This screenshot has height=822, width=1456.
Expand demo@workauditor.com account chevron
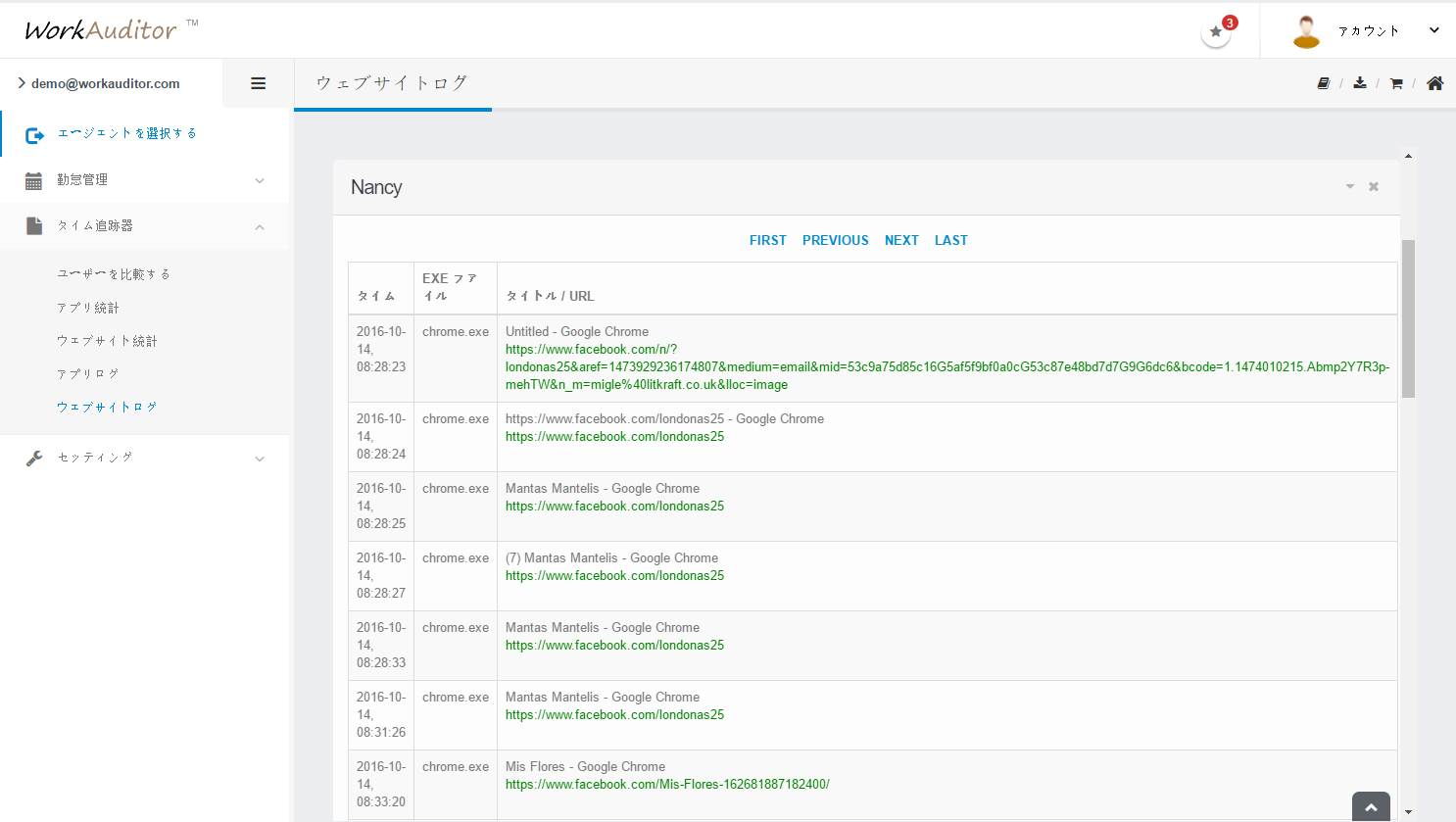point(22,83)
